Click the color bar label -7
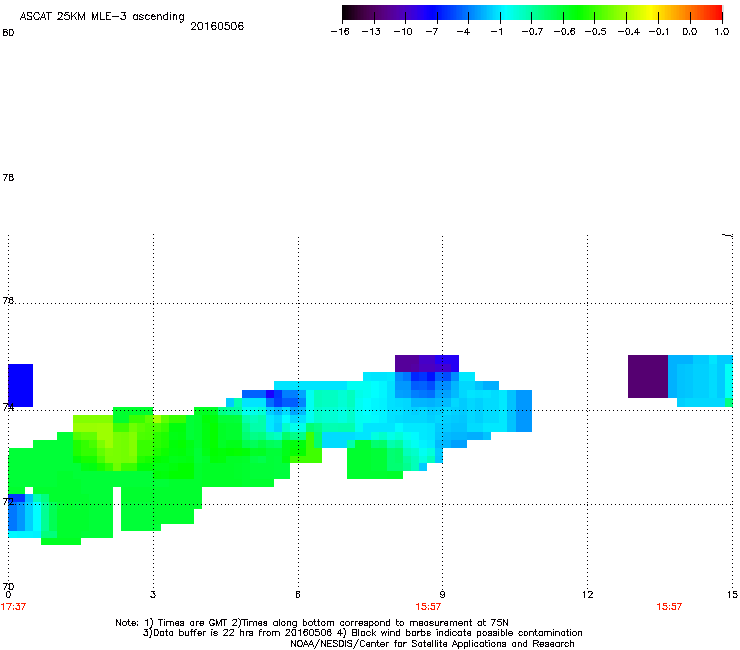This screenshot has height=650, width=740. pyautogui.click(x=431, y=32)
